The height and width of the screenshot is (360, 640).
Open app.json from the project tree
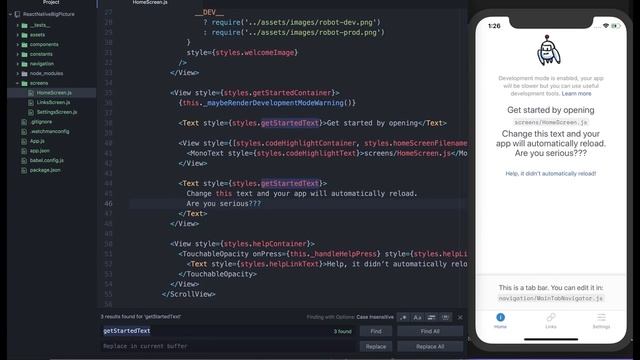pos(39,151)
